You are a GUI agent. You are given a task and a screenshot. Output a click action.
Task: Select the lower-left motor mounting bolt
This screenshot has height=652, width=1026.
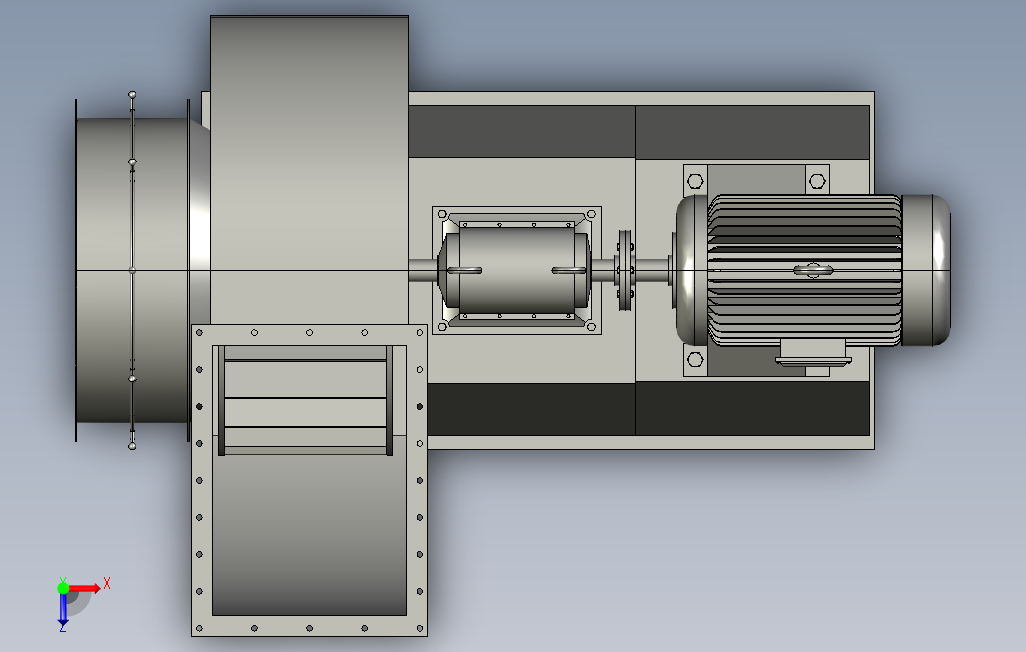(696, 359)
